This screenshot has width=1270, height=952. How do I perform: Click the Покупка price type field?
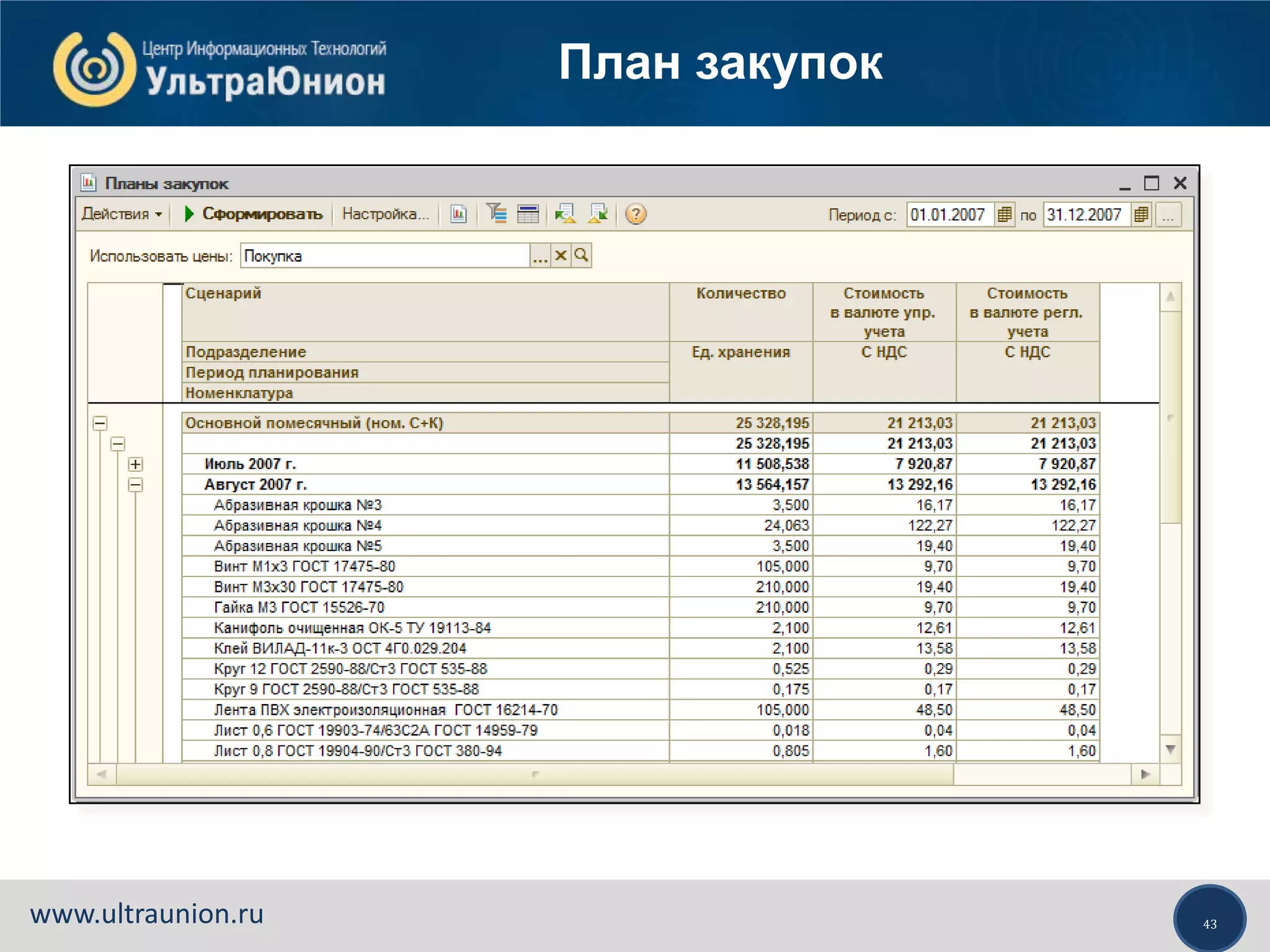click(385, 256)
